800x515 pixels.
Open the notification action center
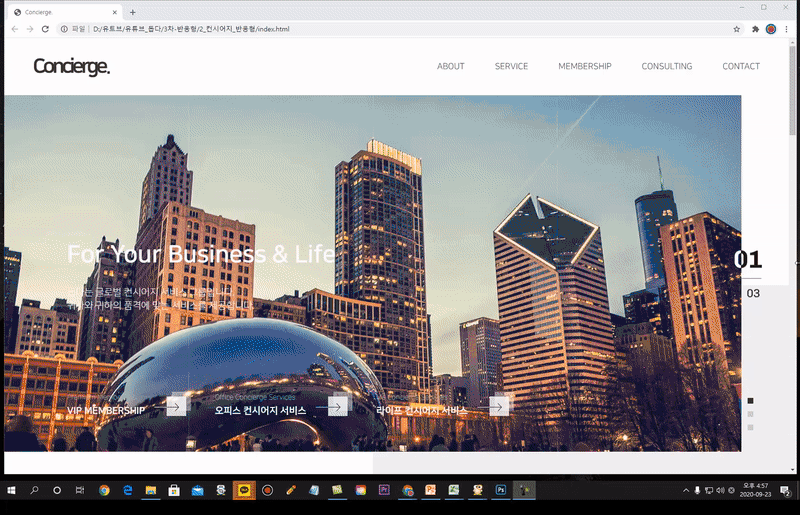coord(786,491)
